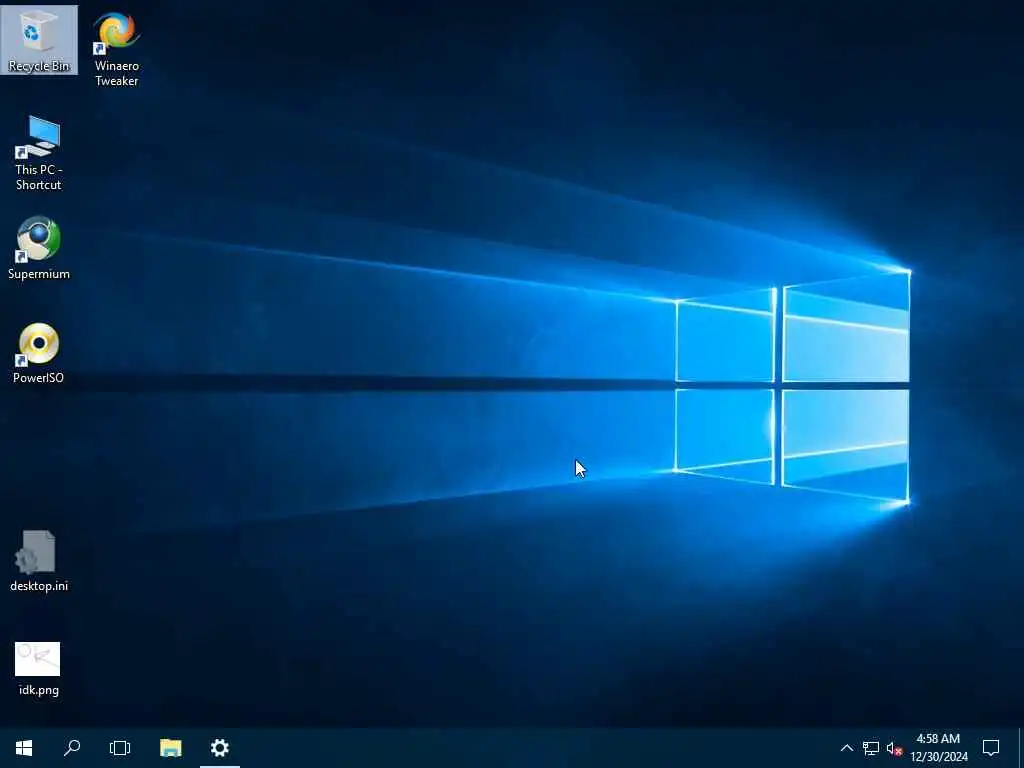
Task: Open File Explorer from the taskbar
Action: coord(170,748)
